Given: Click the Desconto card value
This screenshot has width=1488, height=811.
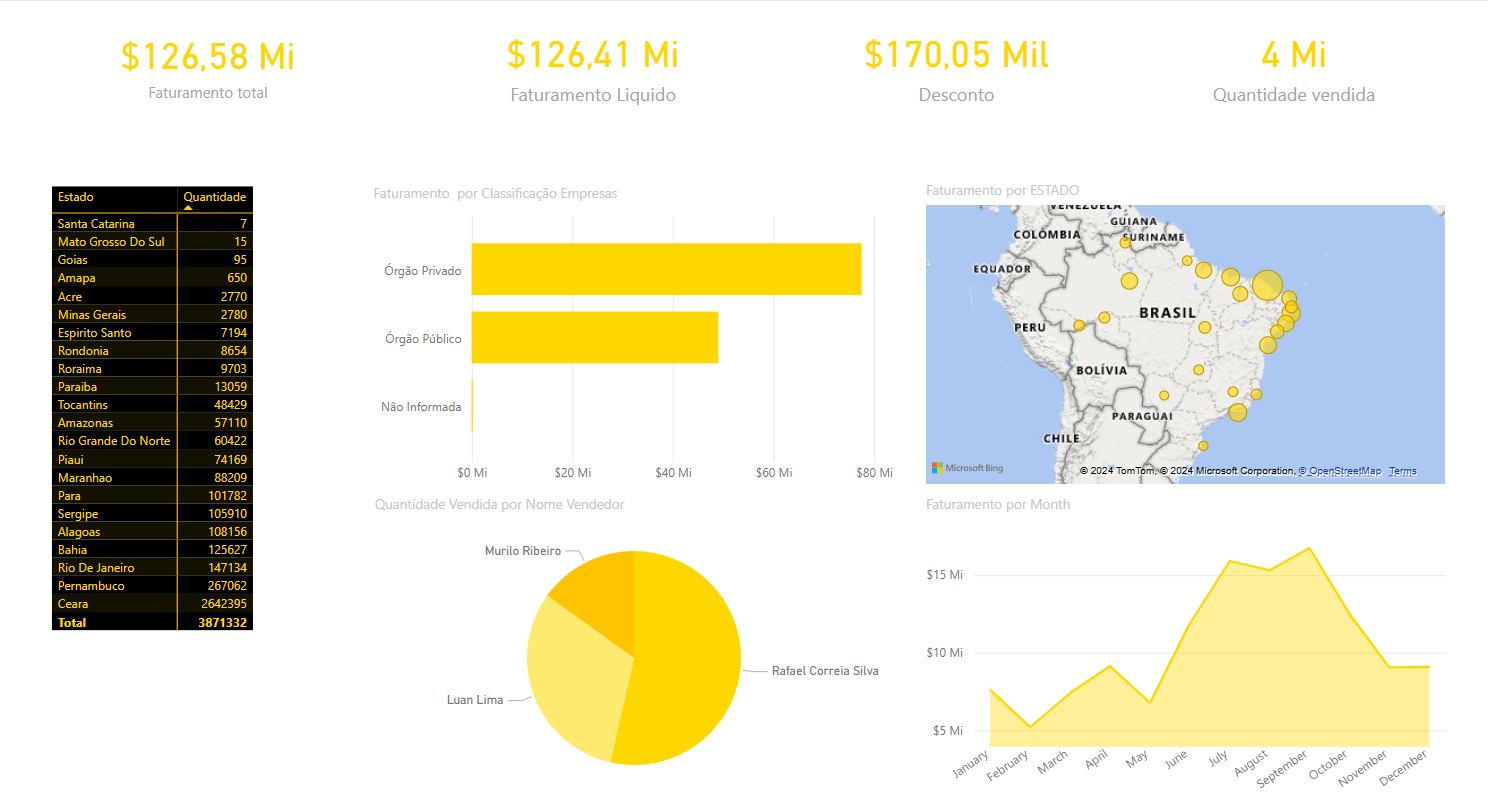Looking at the screenshot, I should [x=956, y=54].
